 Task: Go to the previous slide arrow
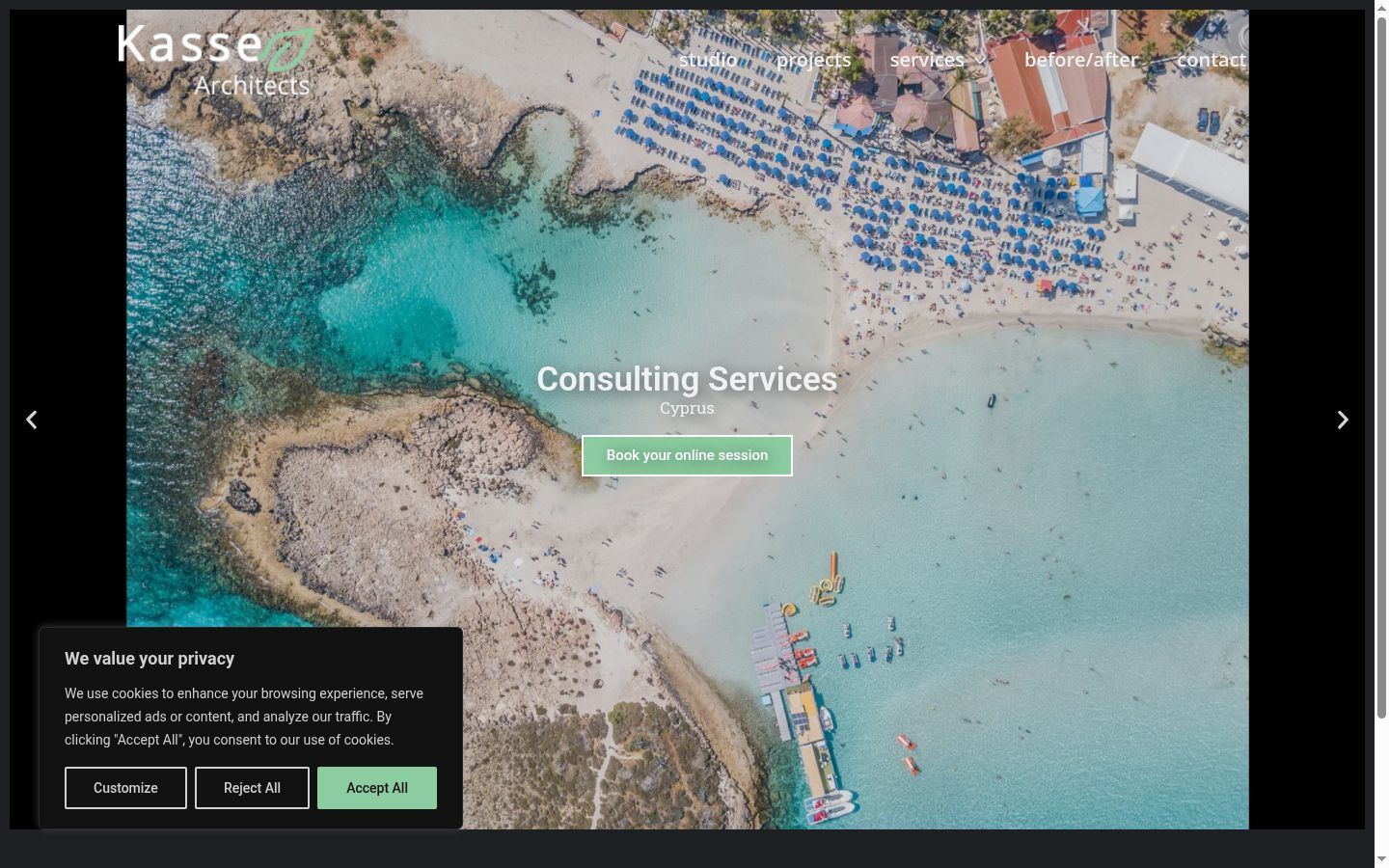click(x=32, y=420)
